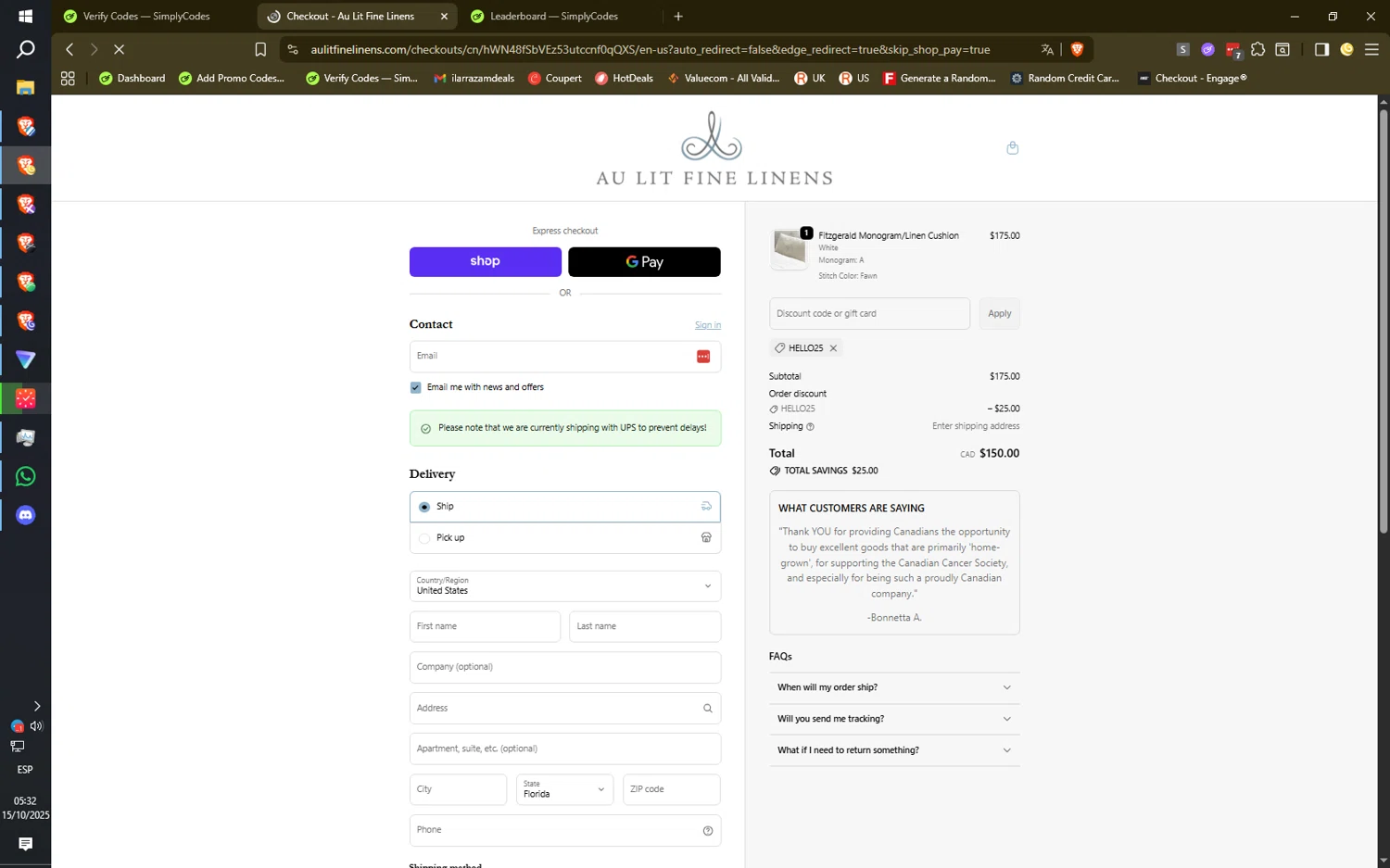Screen dimensions: 1390x868
Task: Click the shipping info question mark icon
Action: 810,427
